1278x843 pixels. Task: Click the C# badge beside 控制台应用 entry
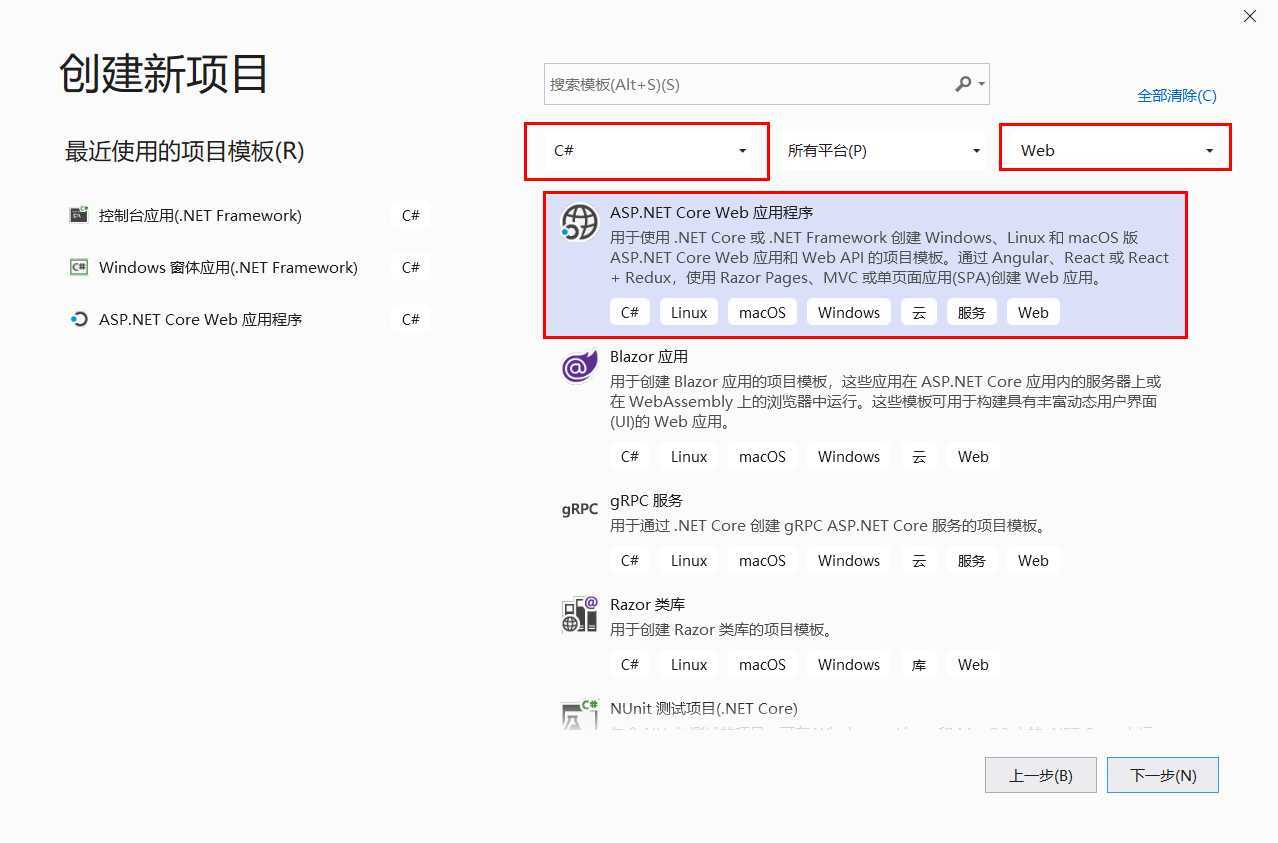411,215
